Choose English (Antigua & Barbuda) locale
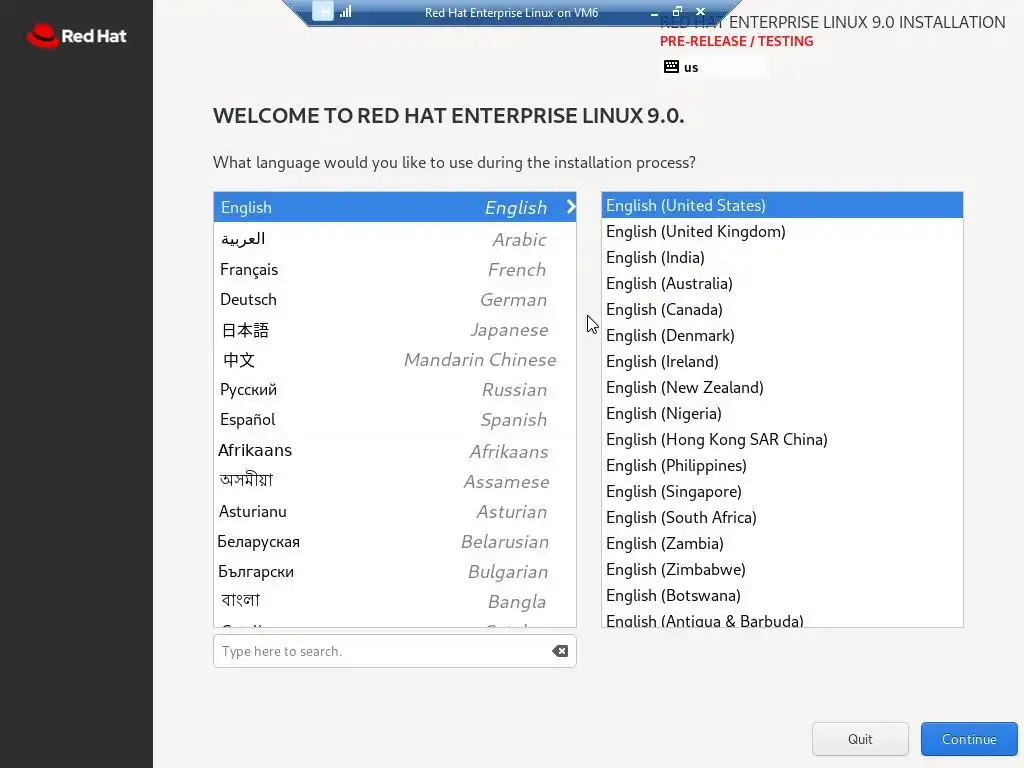The height and width of the screenshot is (768, 1024). click(782, 618)
